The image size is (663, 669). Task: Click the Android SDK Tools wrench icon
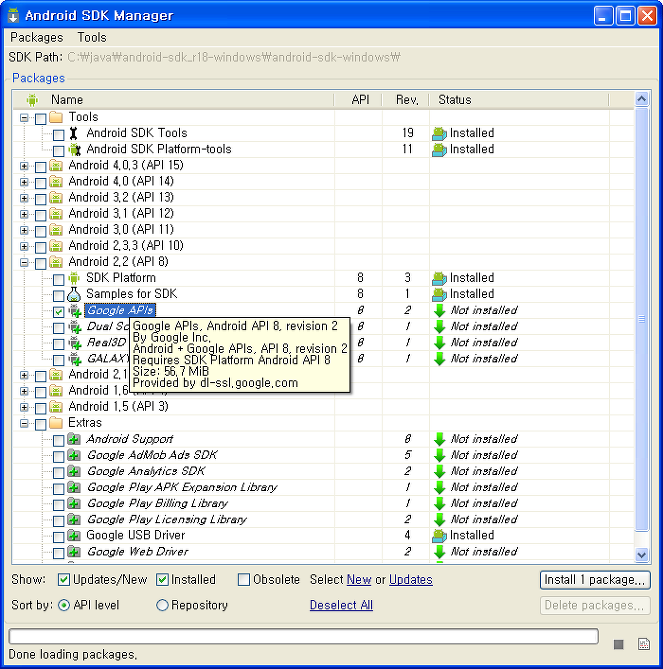pos(74,133)
